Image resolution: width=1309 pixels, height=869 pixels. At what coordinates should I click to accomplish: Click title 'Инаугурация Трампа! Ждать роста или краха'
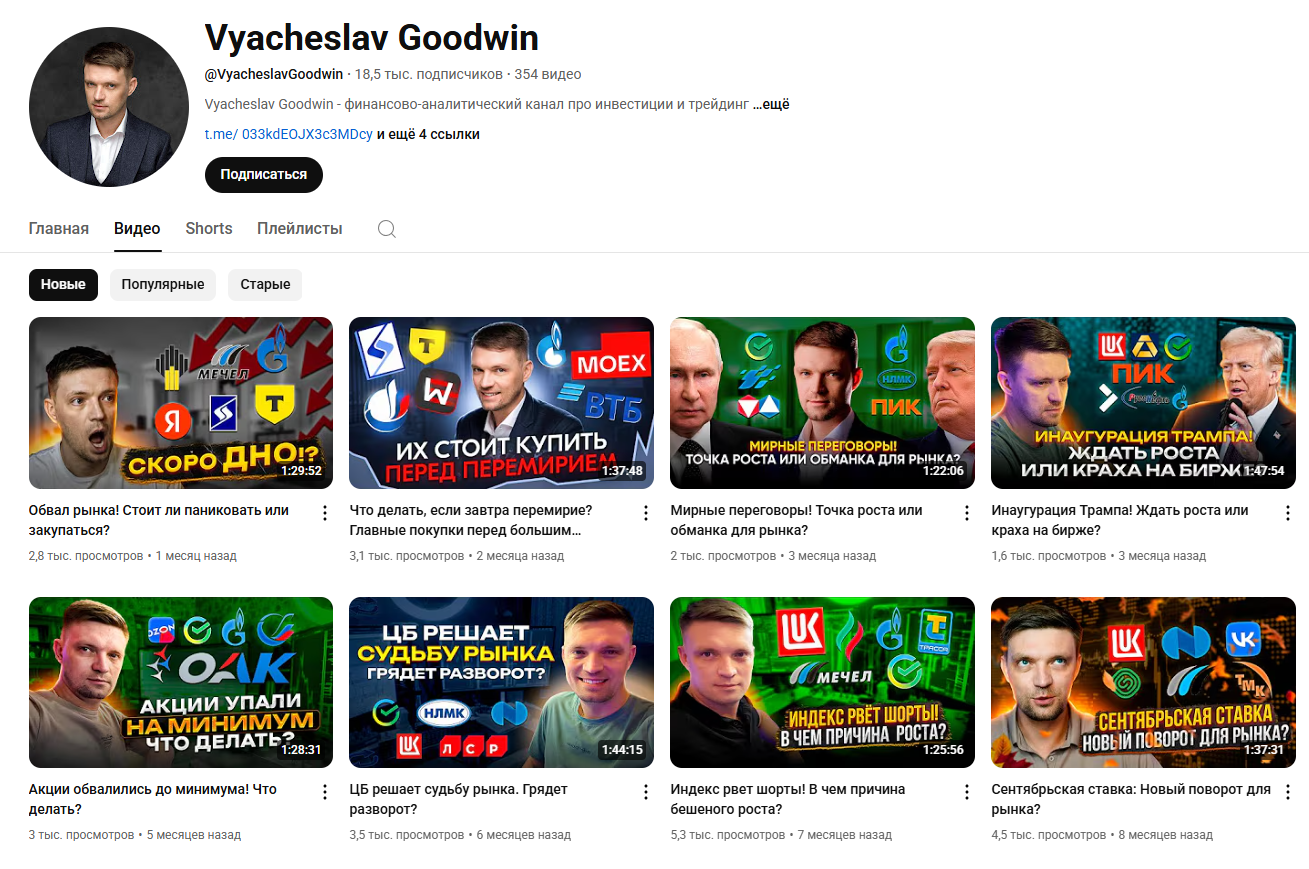pyautogui.click(x=1120, y=520)
